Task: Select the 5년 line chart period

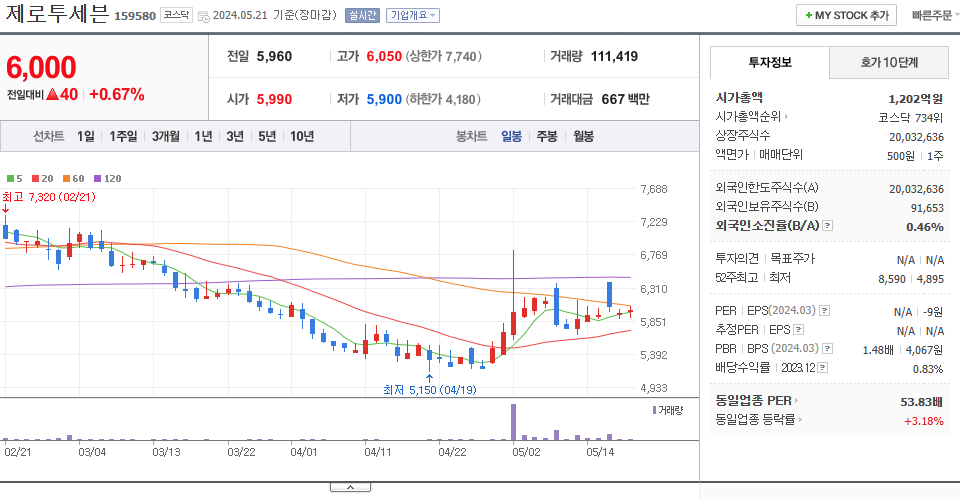Action: point(267,136)
